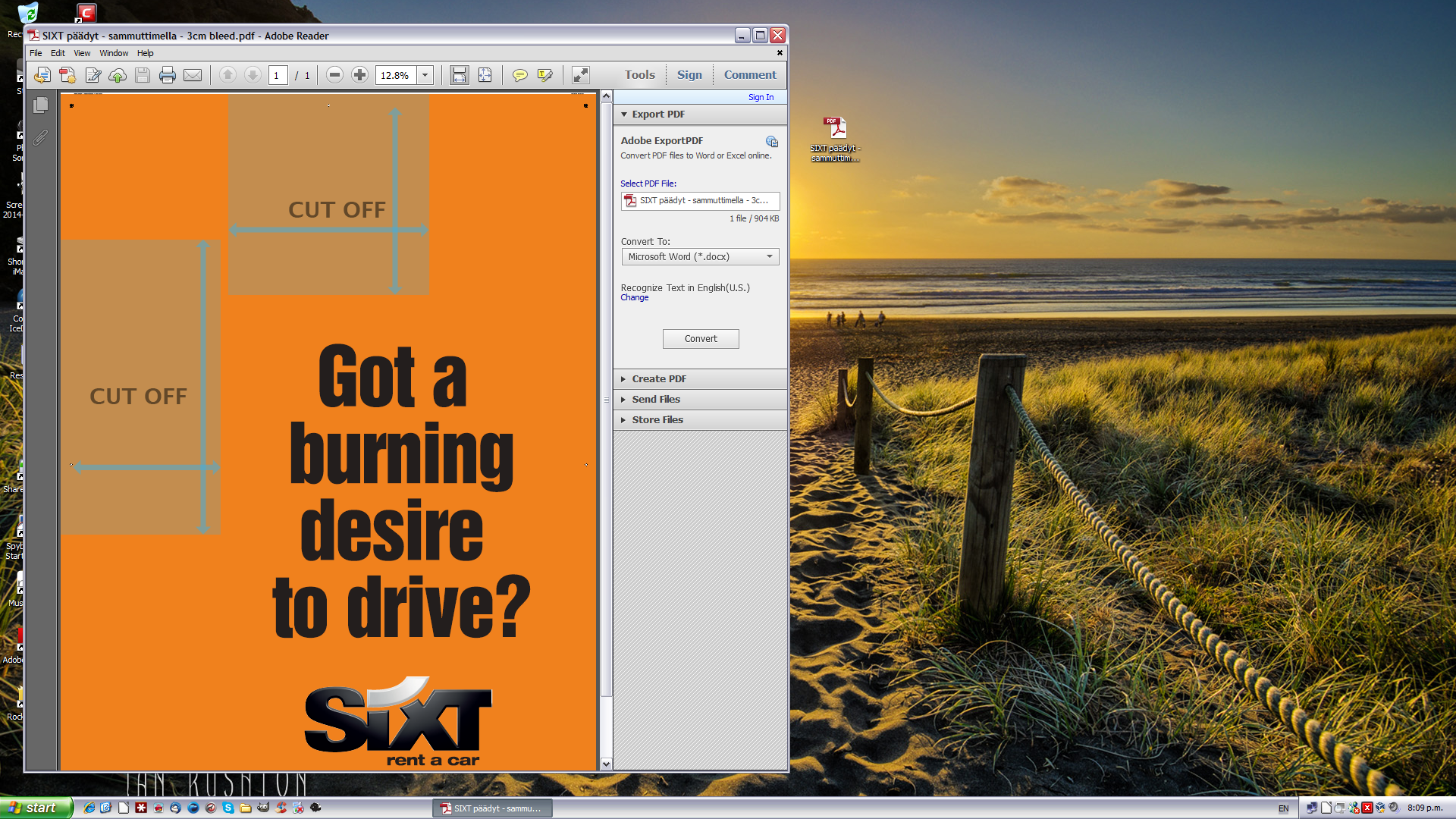The image size is (1456, 819).
Task: Click the selected PDF file entry field
Action: tap(700, 201)
